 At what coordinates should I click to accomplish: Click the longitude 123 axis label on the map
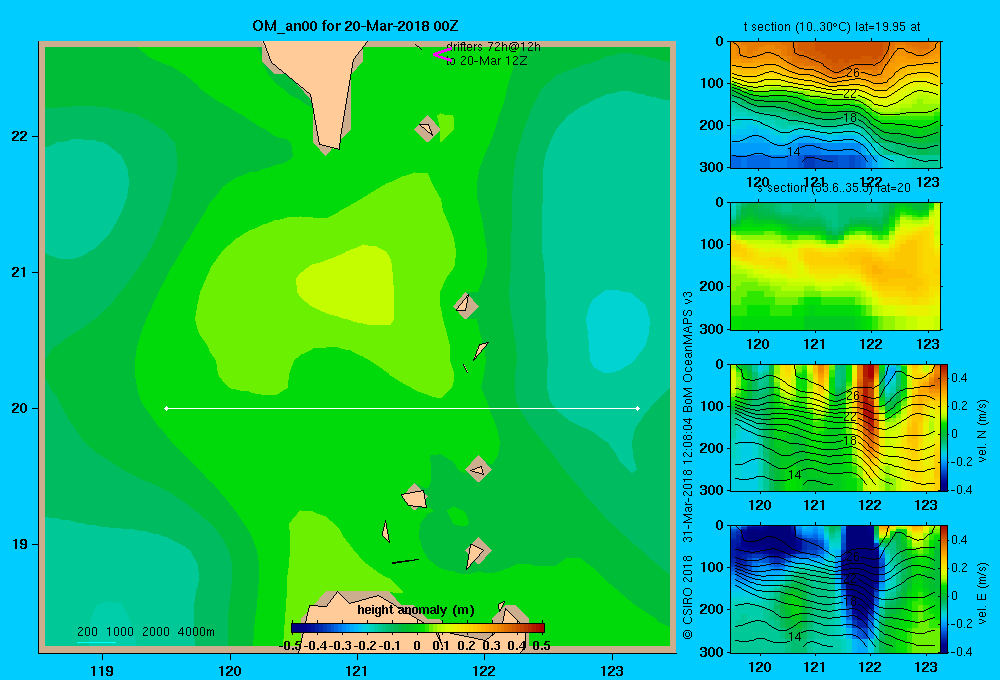pos(612,670)
